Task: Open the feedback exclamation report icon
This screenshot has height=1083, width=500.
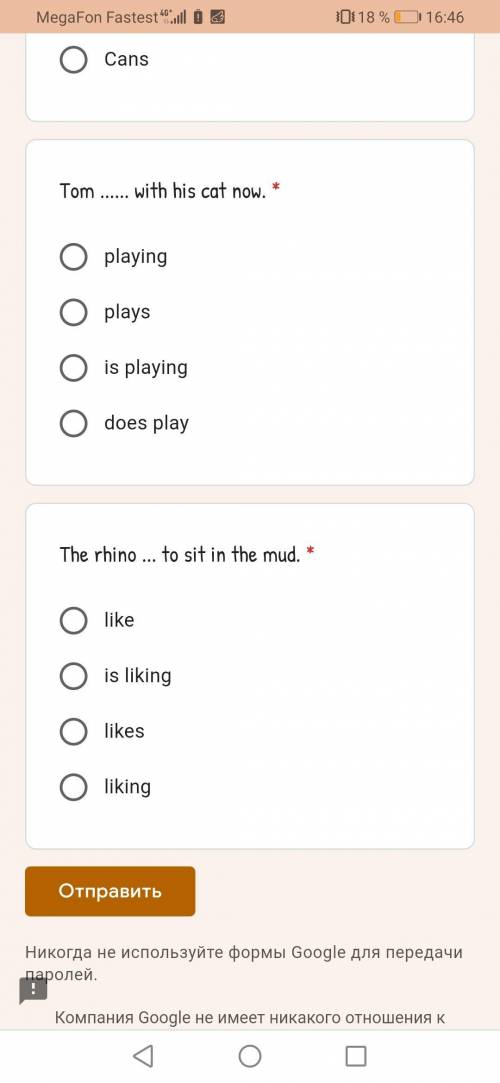Action: click(33, 991)
